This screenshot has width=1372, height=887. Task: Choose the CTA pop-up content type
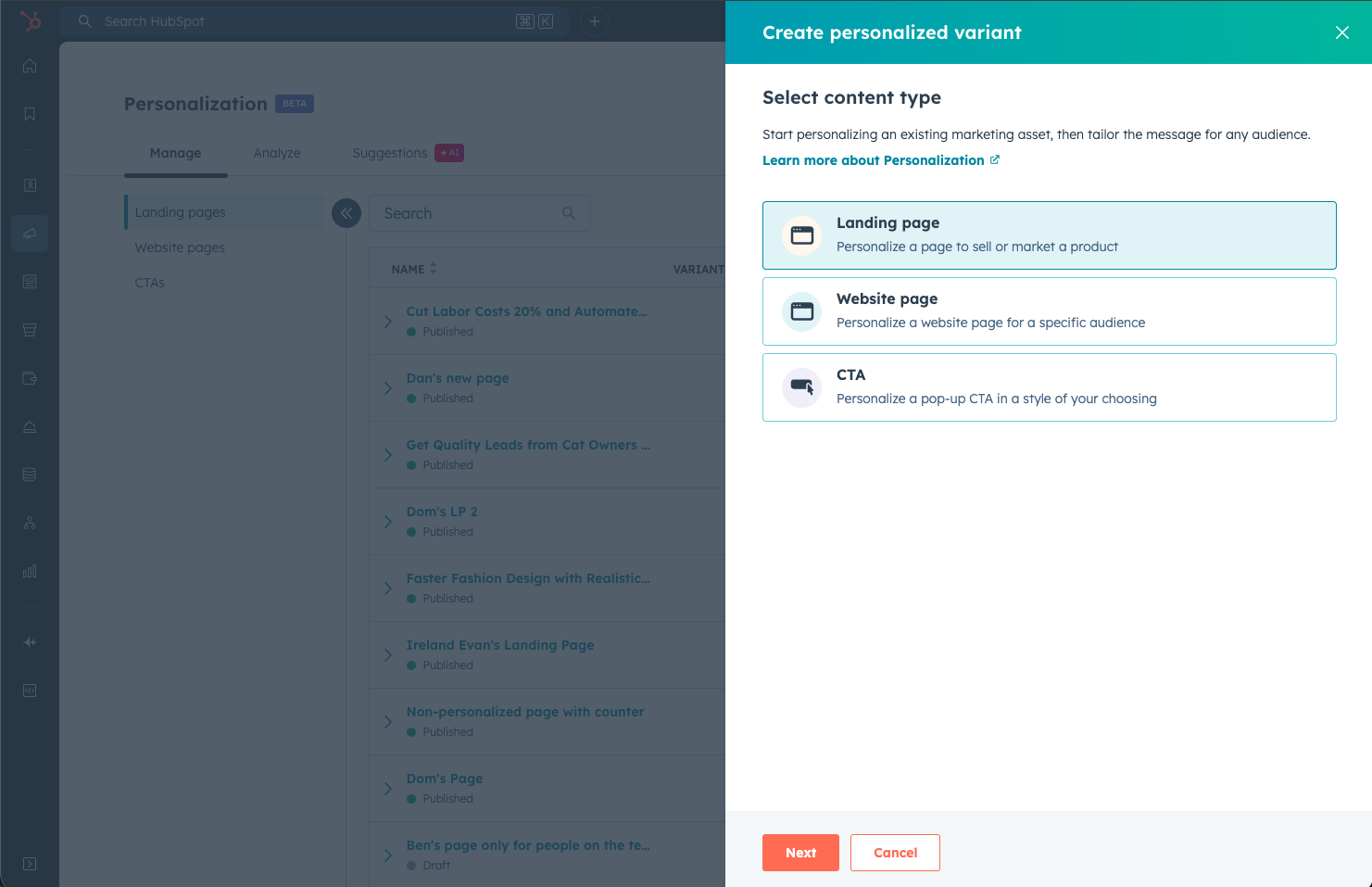click(x=1049, y=386)
